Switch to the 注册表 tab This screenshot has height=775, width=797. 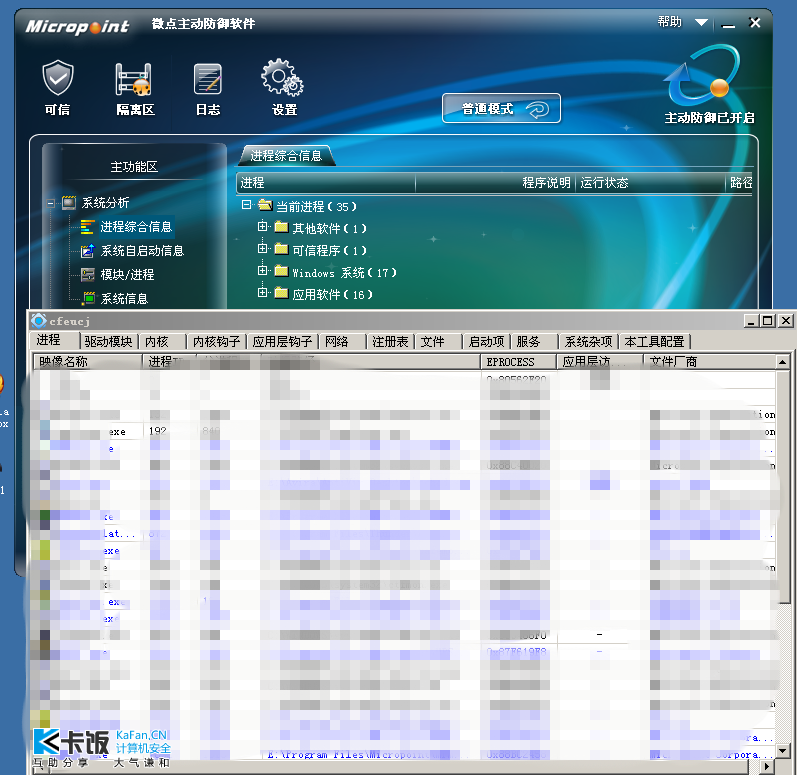[x=390, y=342]
